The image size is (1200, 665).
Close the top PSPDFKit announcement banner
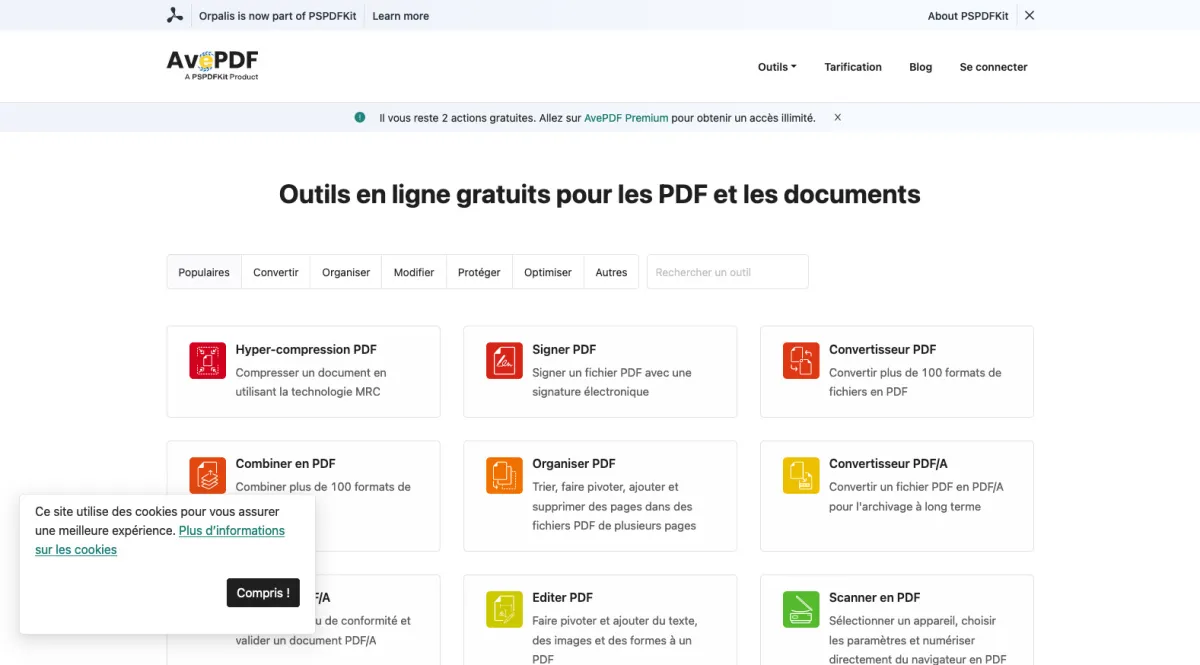click(x=1029, y=15)
